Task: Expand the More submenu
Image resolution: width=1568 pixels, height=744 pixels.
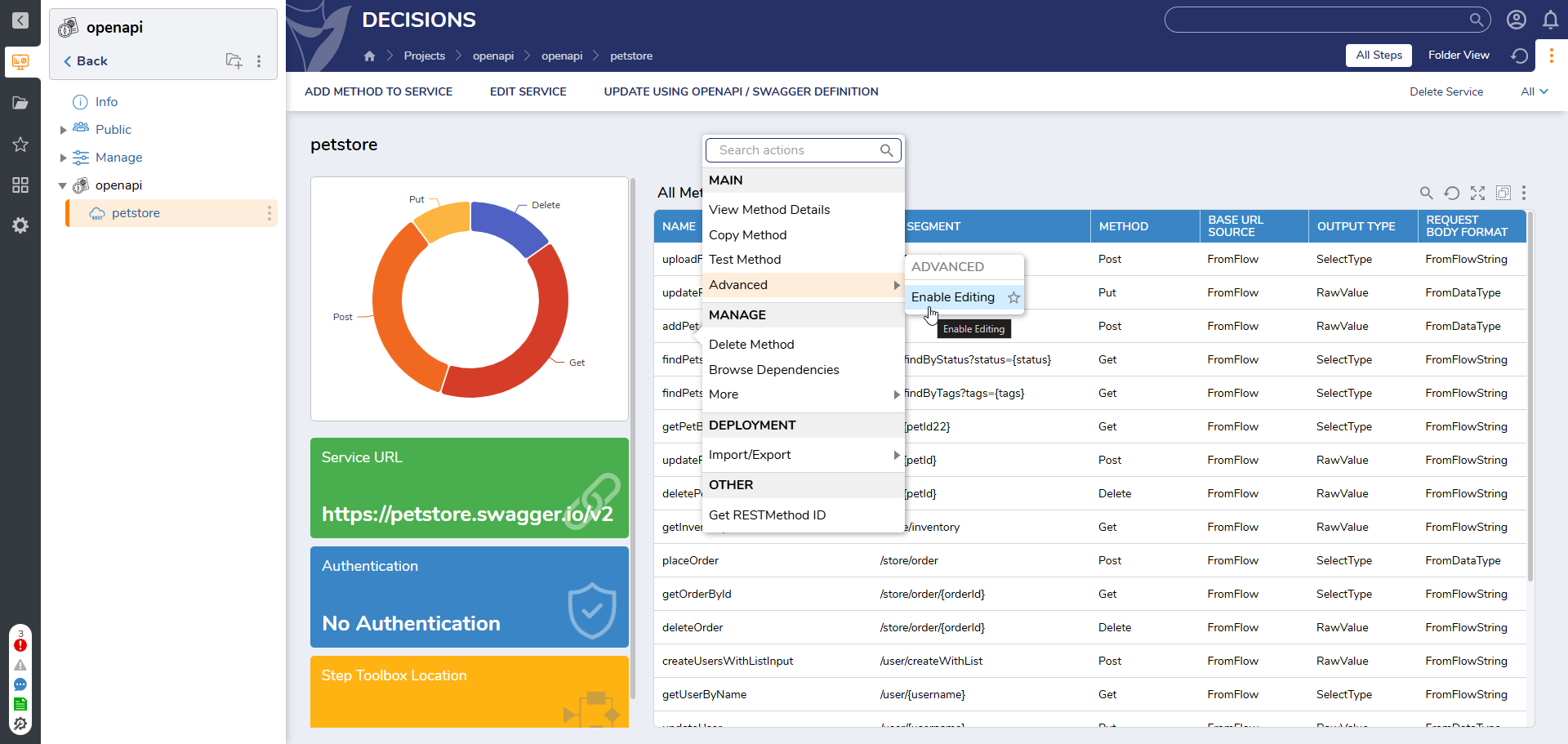Action: tap(804, 394)
